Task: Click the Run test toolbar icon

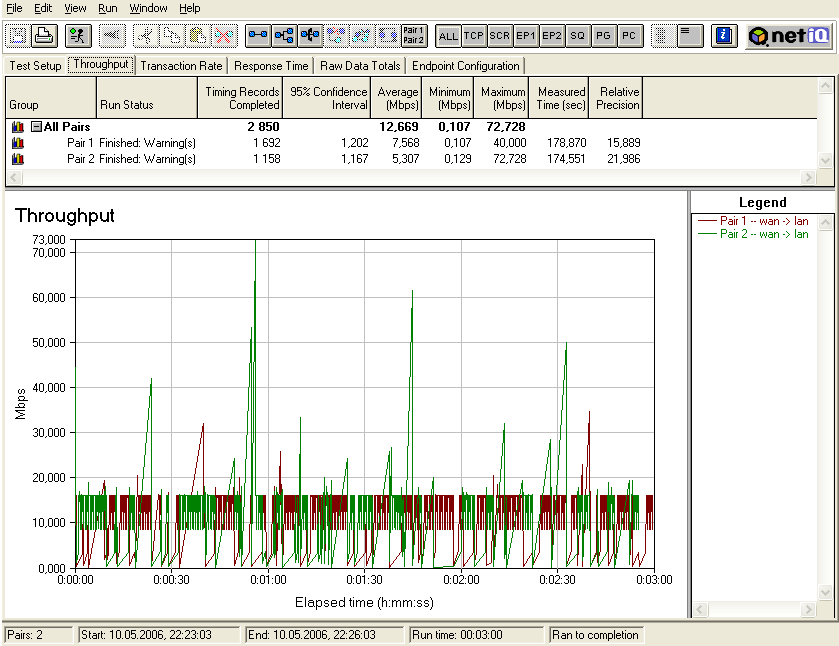Action: click(78, 36)
